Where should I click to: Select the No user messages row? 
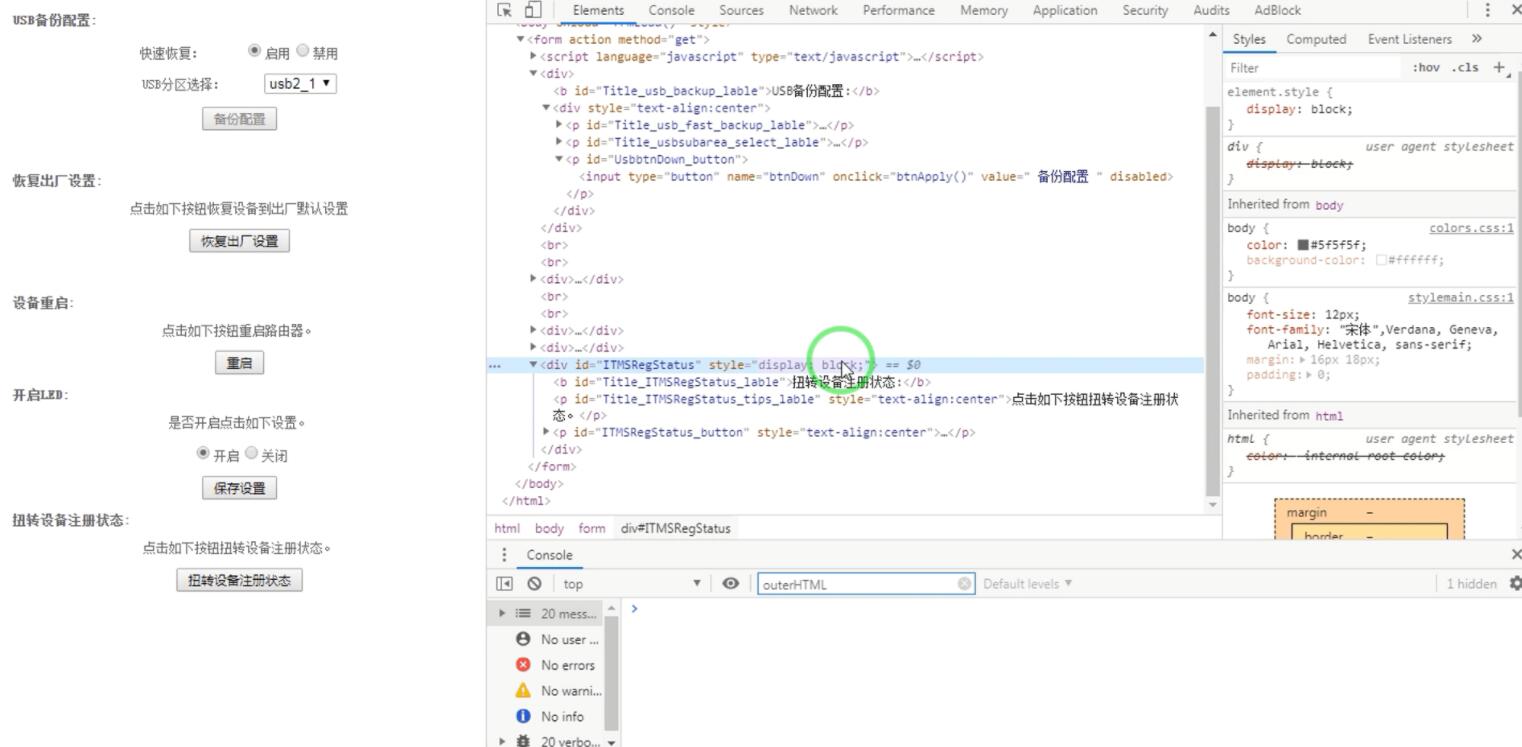[558, 639]
